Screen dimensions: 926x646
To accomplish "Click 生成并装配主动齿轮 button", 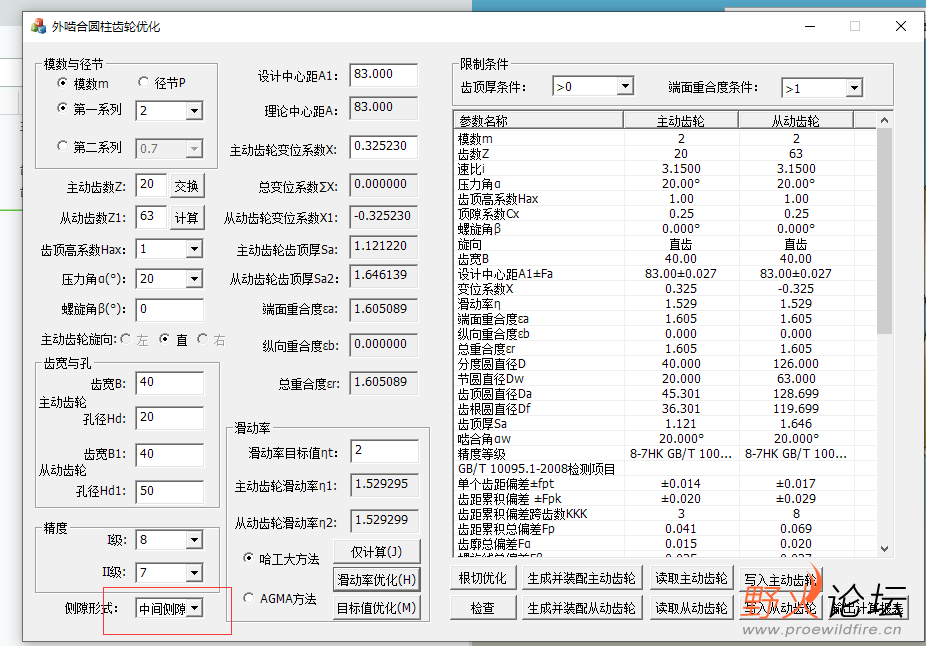I will point(582,578).
